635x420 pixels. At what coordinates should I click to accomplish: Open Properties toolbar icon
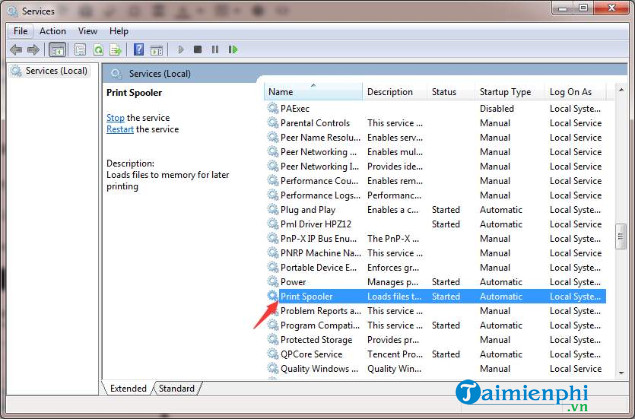pyautogui.click(x=80, y=50)
